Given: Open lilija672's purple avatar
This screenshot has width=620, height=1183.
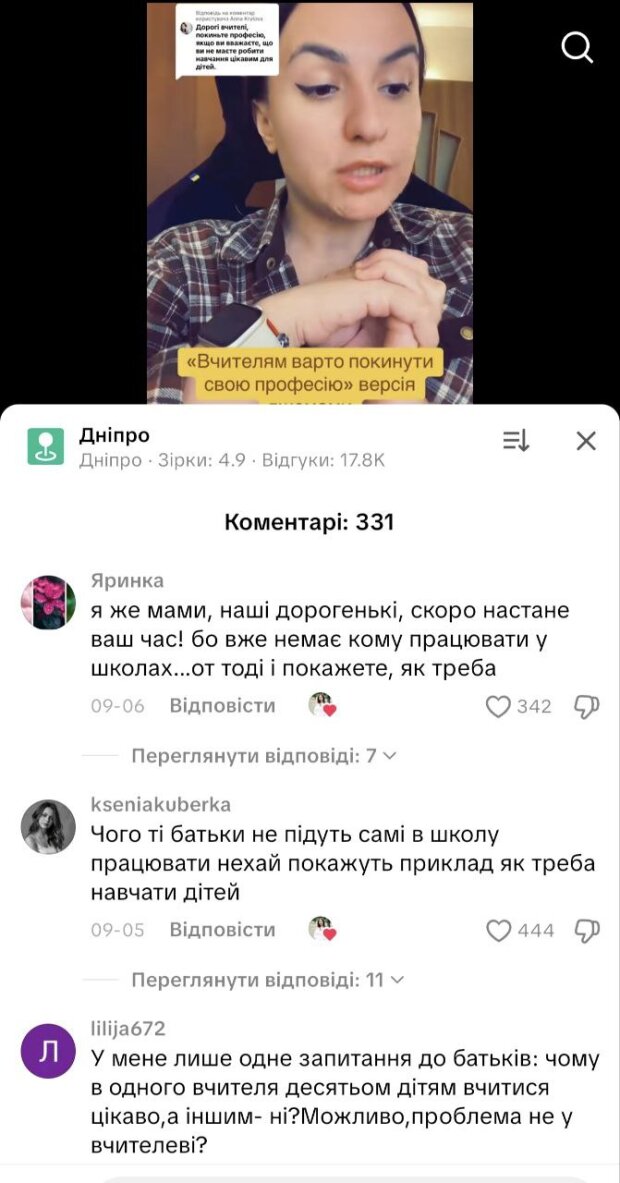Looking at the screenshot, I should click(48, 1050).
